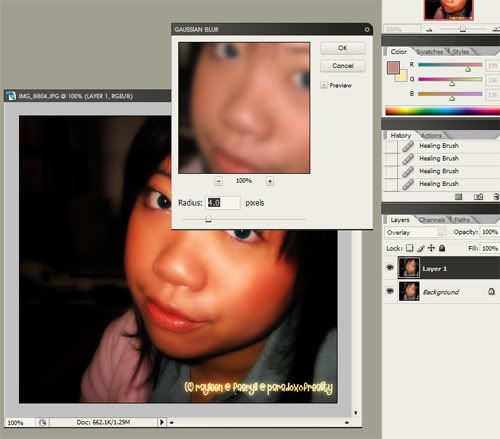Open status bar info menu arrow
This screenshot has width=500, height=439.
point(162,422)
